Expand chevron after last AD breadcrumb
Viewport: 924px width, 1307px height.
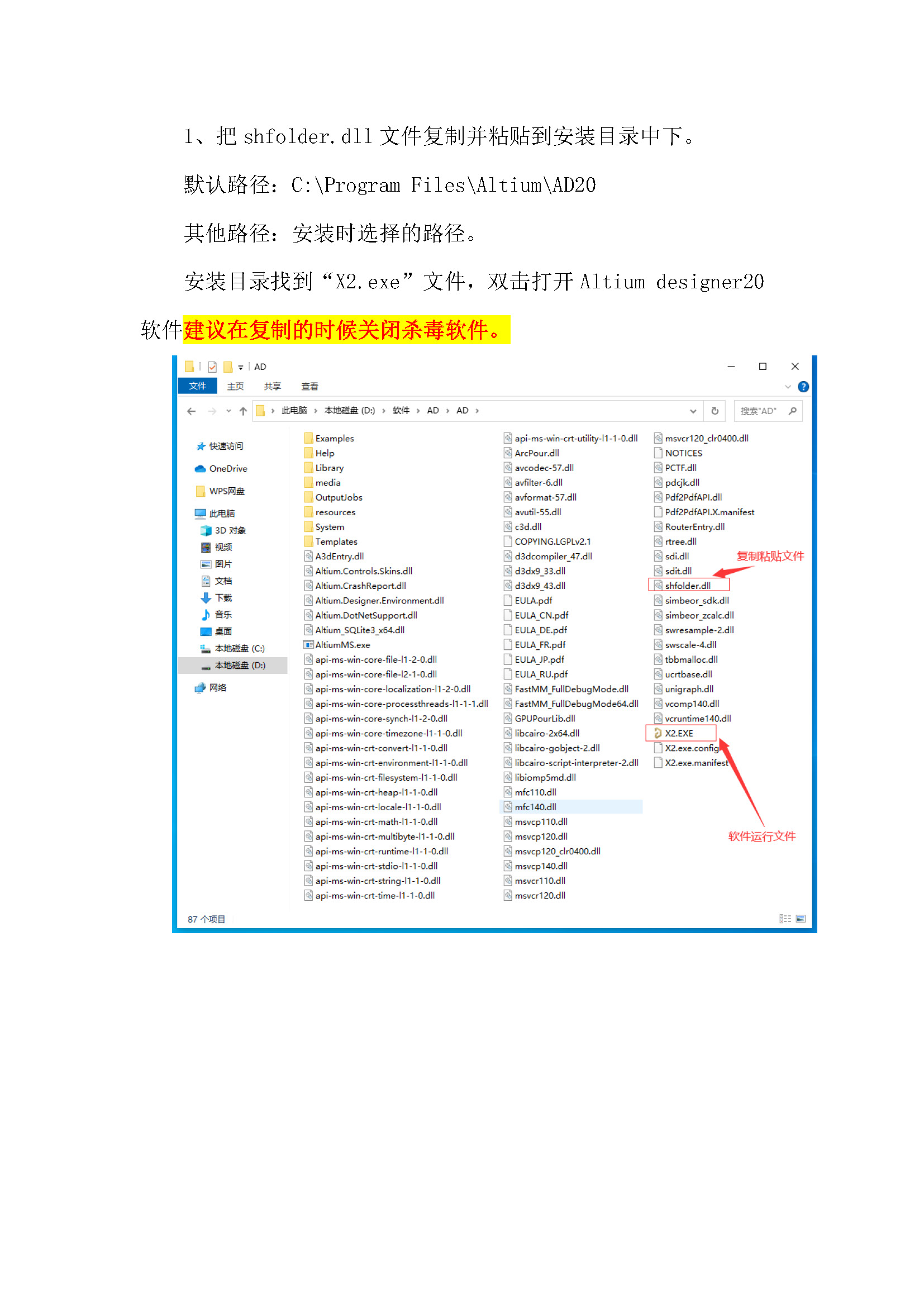coord(477,411)
